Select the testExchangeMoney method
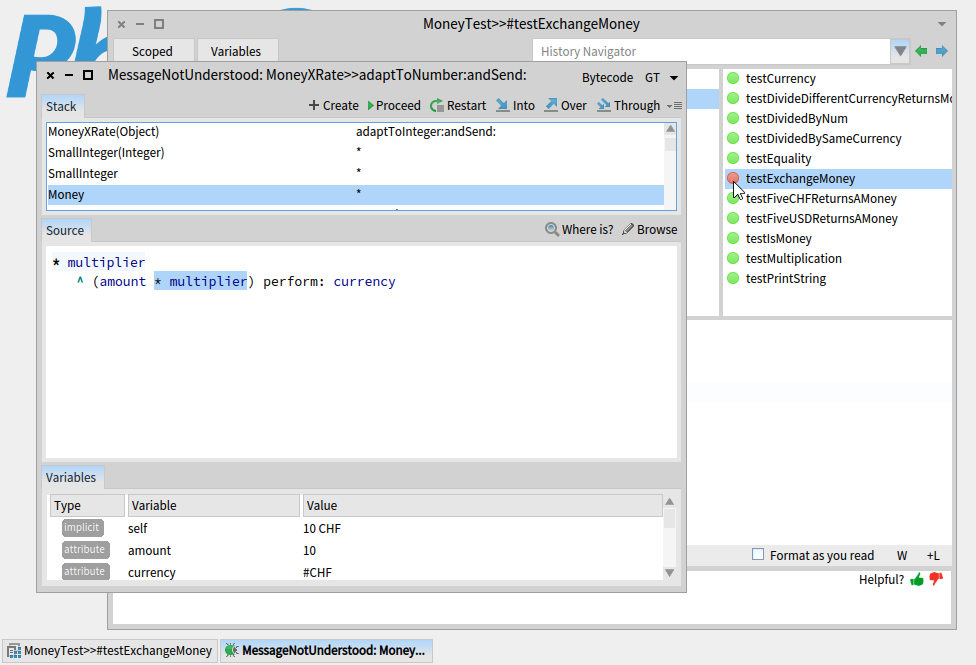The height and width of the screenshot is (665, 976). point(838,179)
